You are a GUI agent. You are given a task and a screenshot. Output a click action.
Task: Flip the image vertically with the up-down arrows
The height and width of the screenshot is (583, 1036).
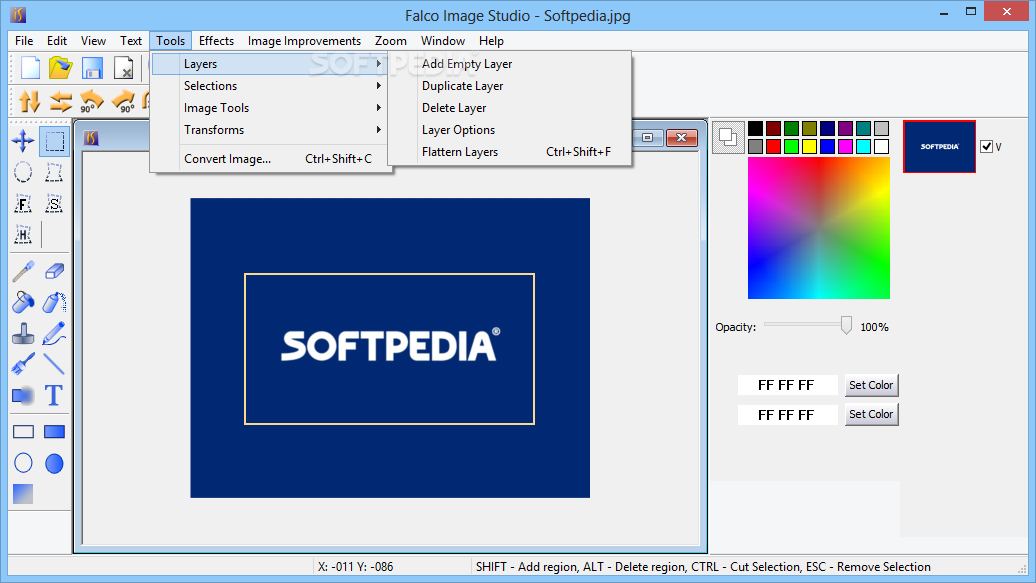pyautogui.click(x=29, y=101)
